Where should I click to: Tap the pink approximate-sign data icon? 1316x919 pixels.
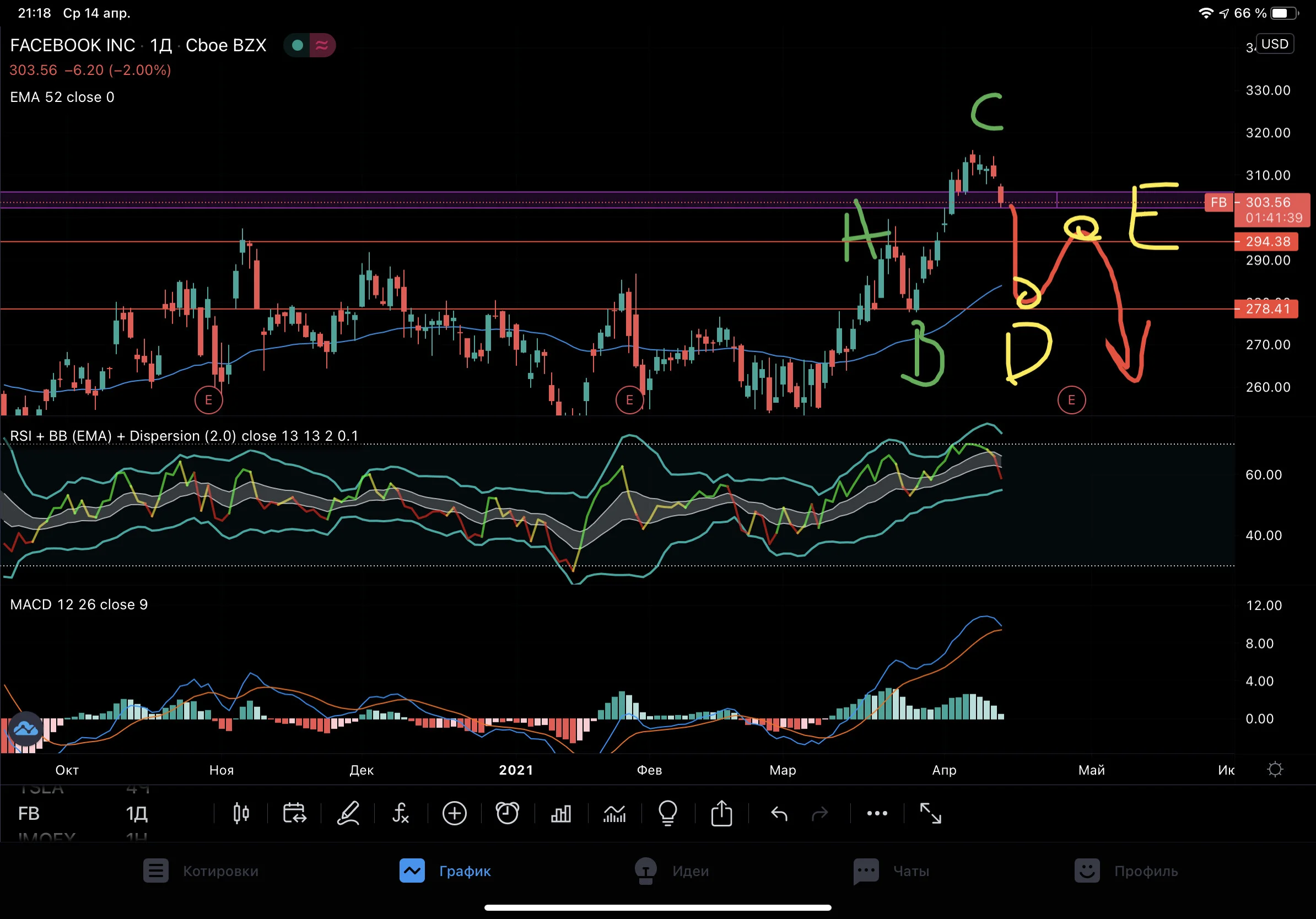[x=322, y=45]
